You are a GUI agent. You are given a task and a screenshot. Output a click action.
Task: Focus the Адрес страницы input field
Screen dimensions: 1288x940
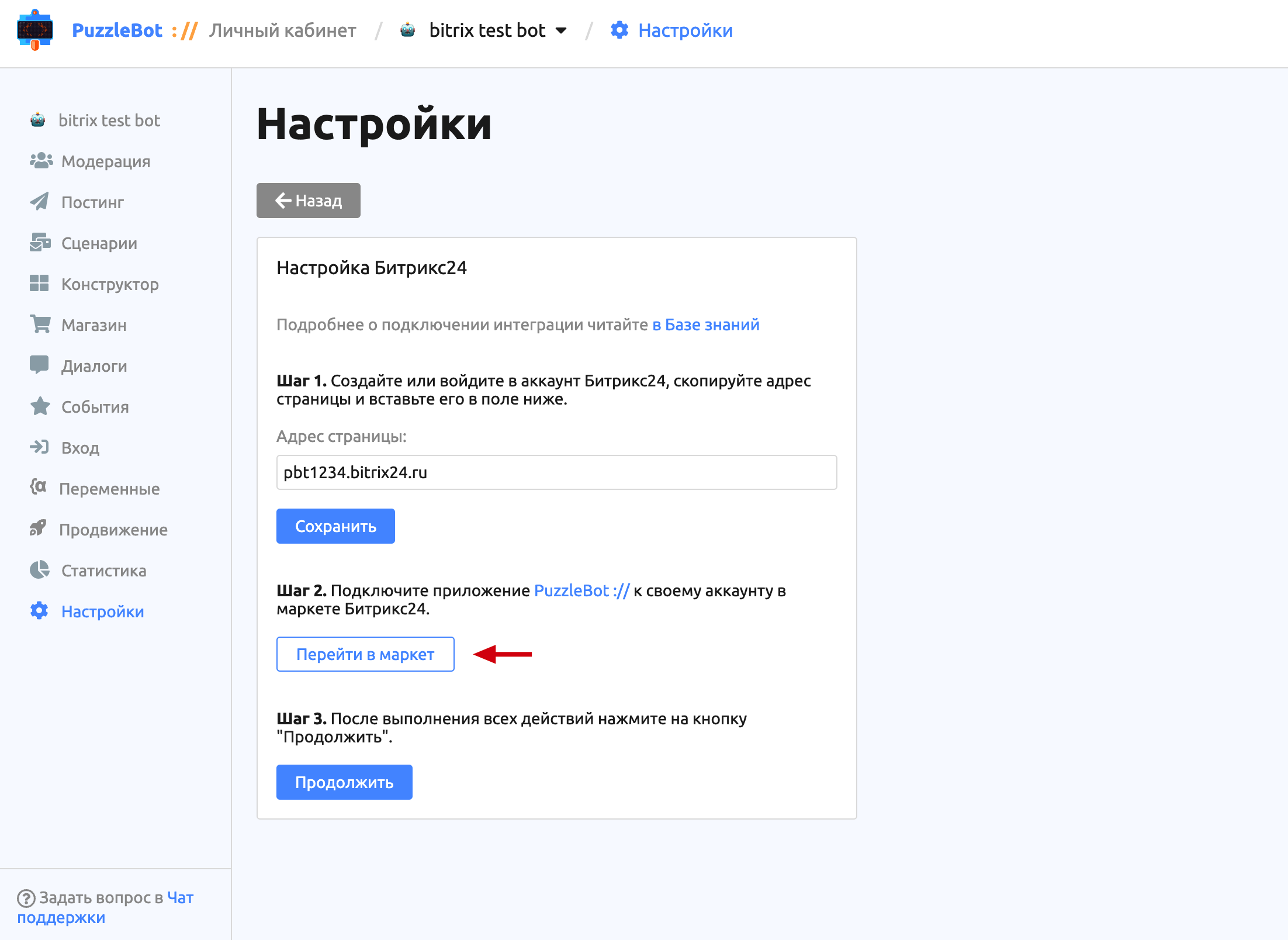coord(557,472)
